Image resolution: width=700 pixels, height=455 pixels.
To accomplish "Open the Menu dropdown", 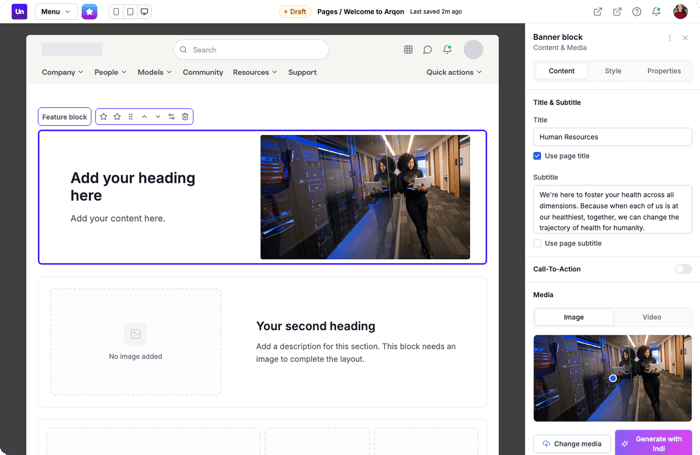I will click(x=56, y=12).
